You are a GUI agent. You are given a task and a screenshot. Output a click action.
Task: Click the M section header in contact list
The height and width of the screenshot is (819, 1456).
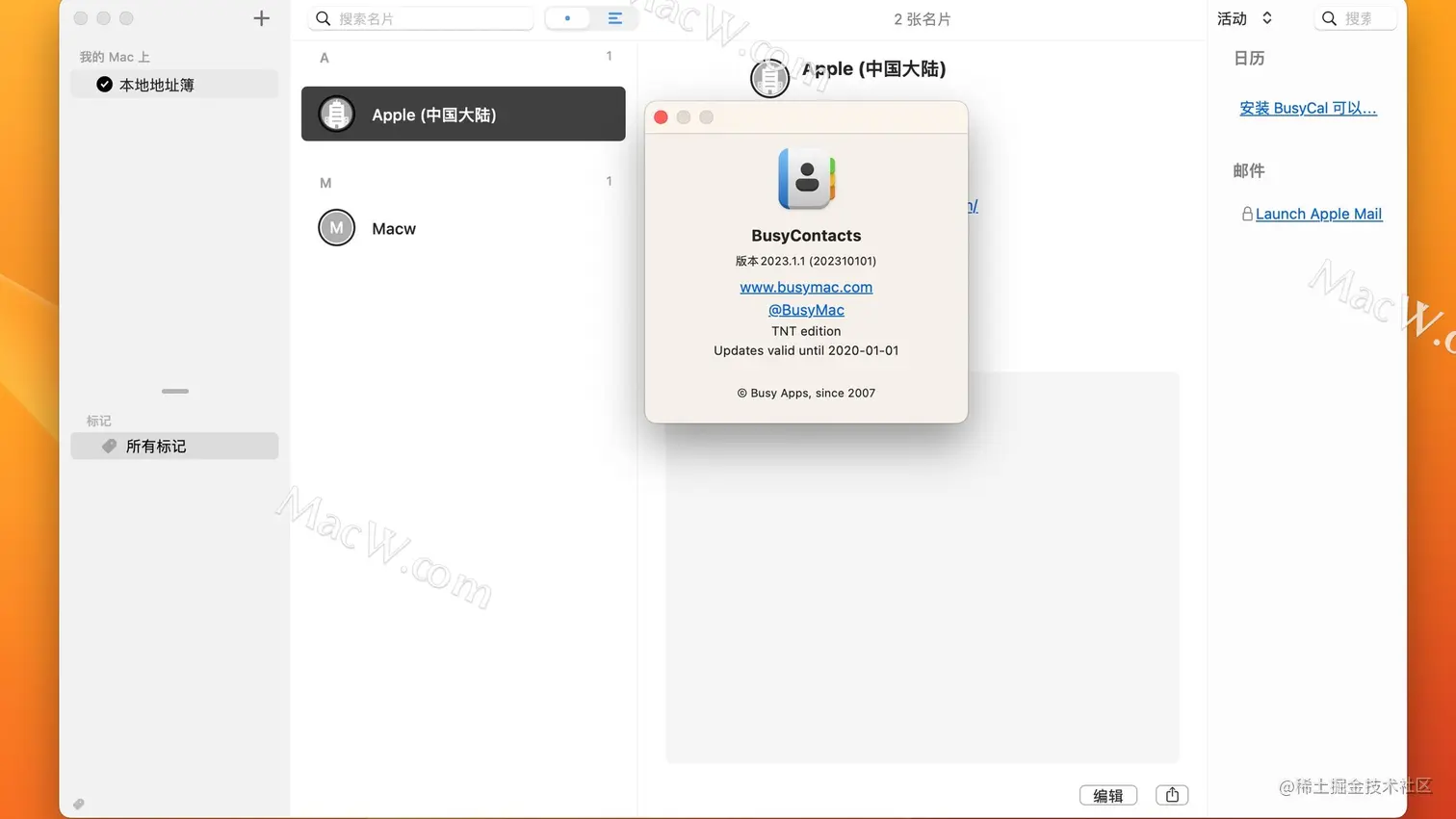(325, 183)
